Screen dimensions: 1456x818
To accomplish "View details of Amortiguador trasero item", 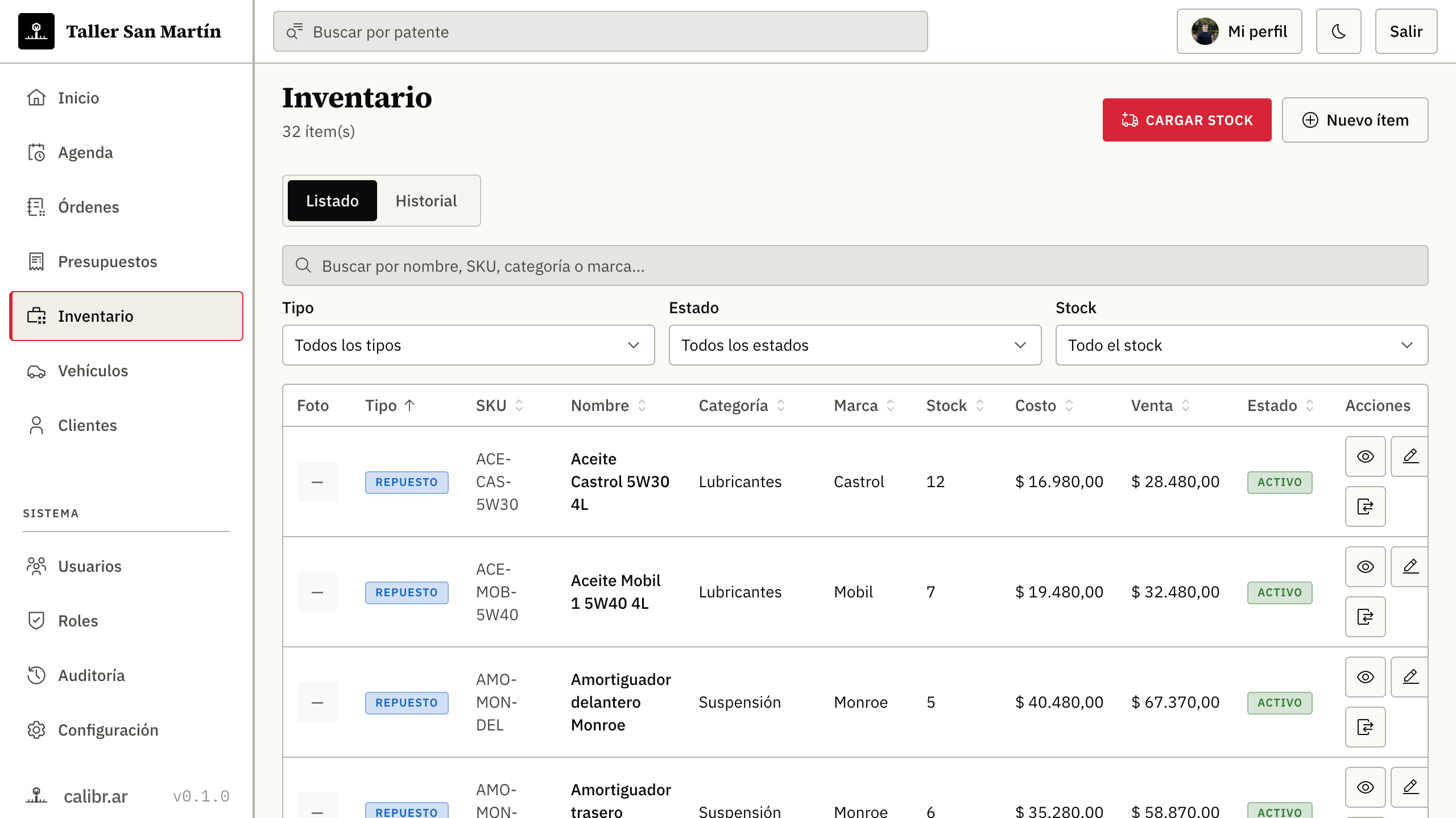I will pos(1365,787).
